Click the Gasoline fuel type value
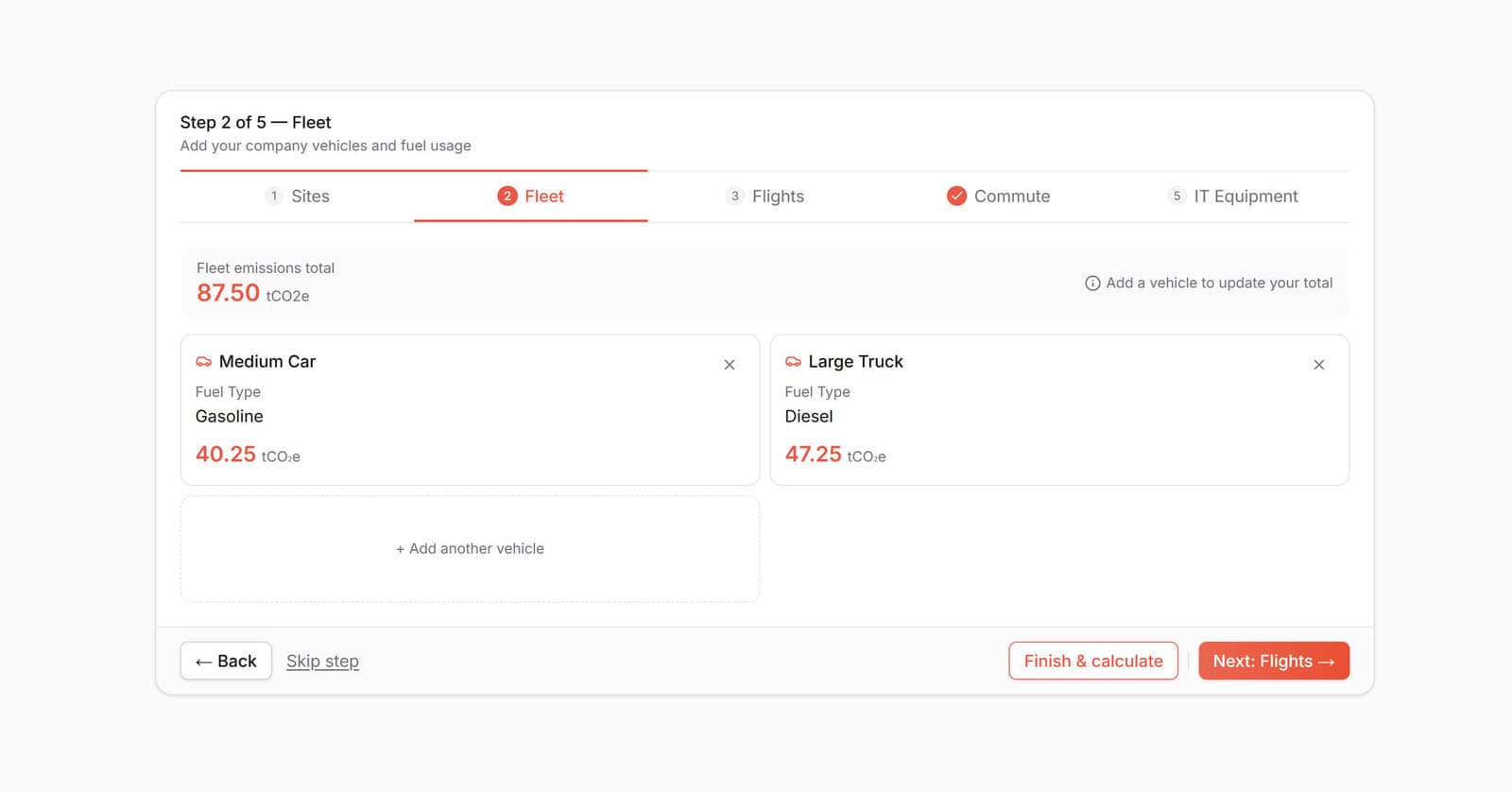1512x792 pixels. 230,417
